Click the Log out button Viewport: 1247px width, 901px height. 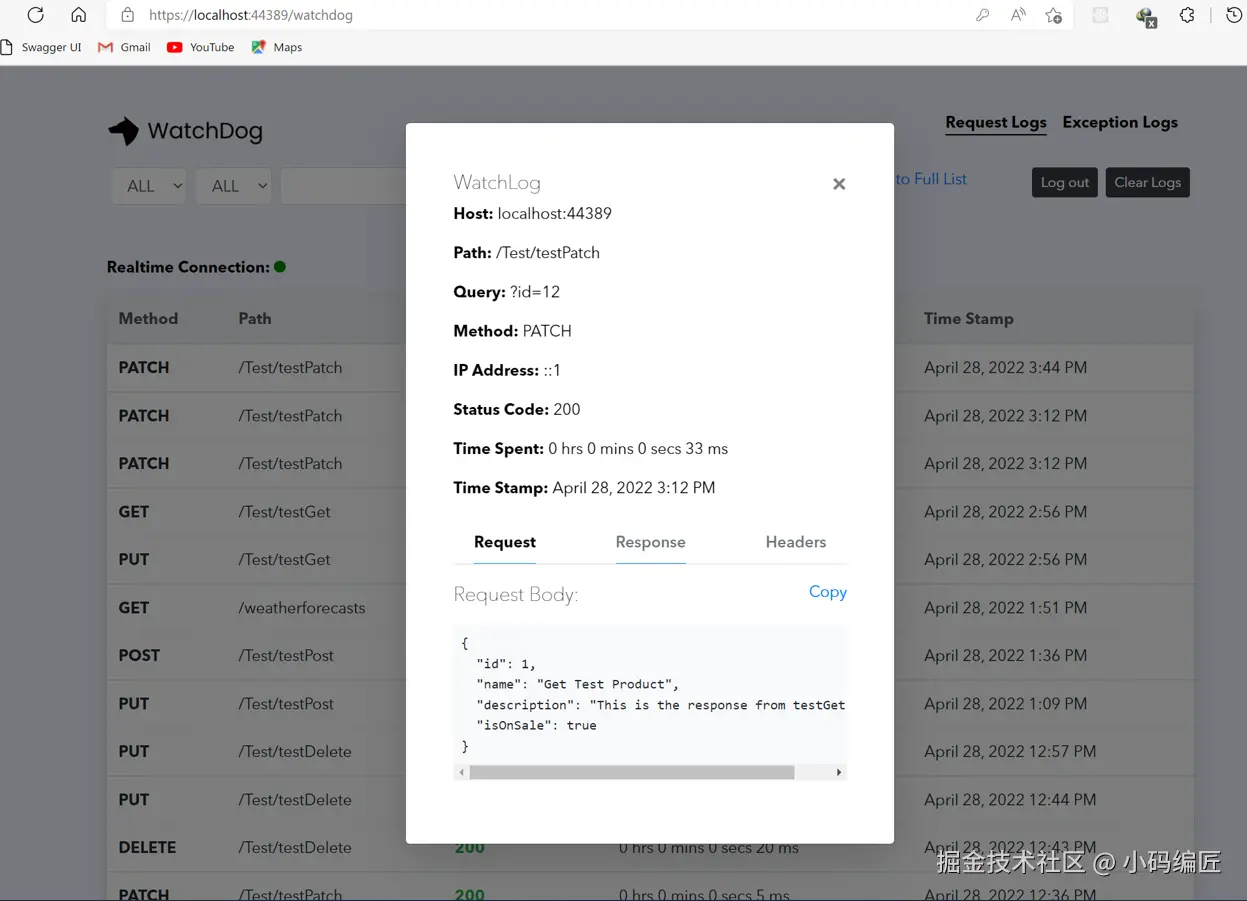1065,182
